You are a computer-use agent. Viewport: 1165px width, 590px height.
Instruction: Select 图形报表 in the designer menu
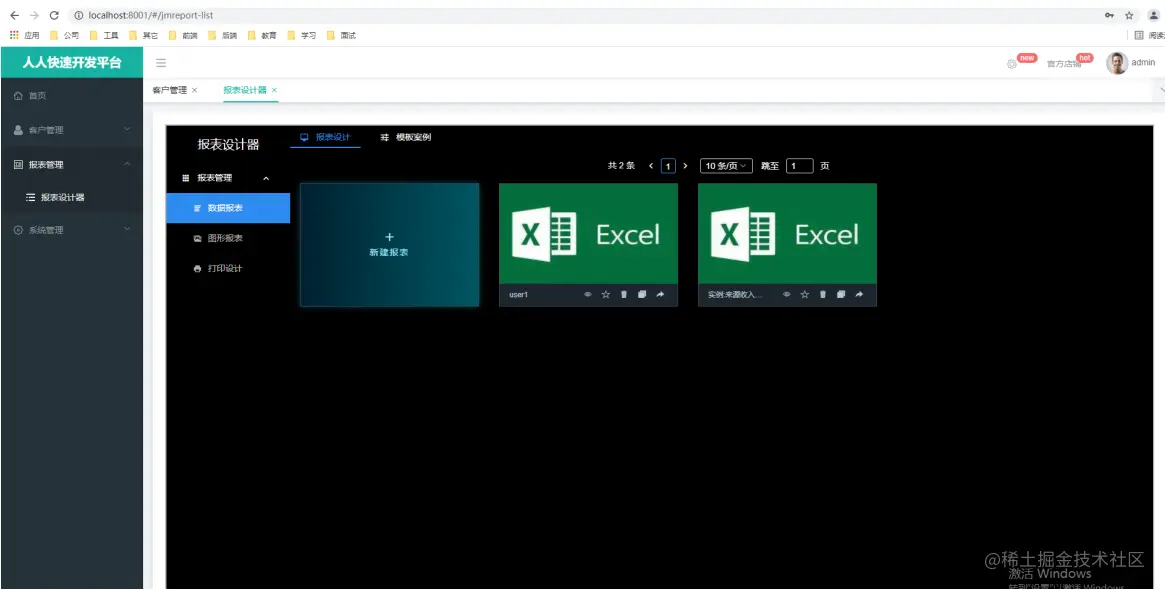pos(228,239)
